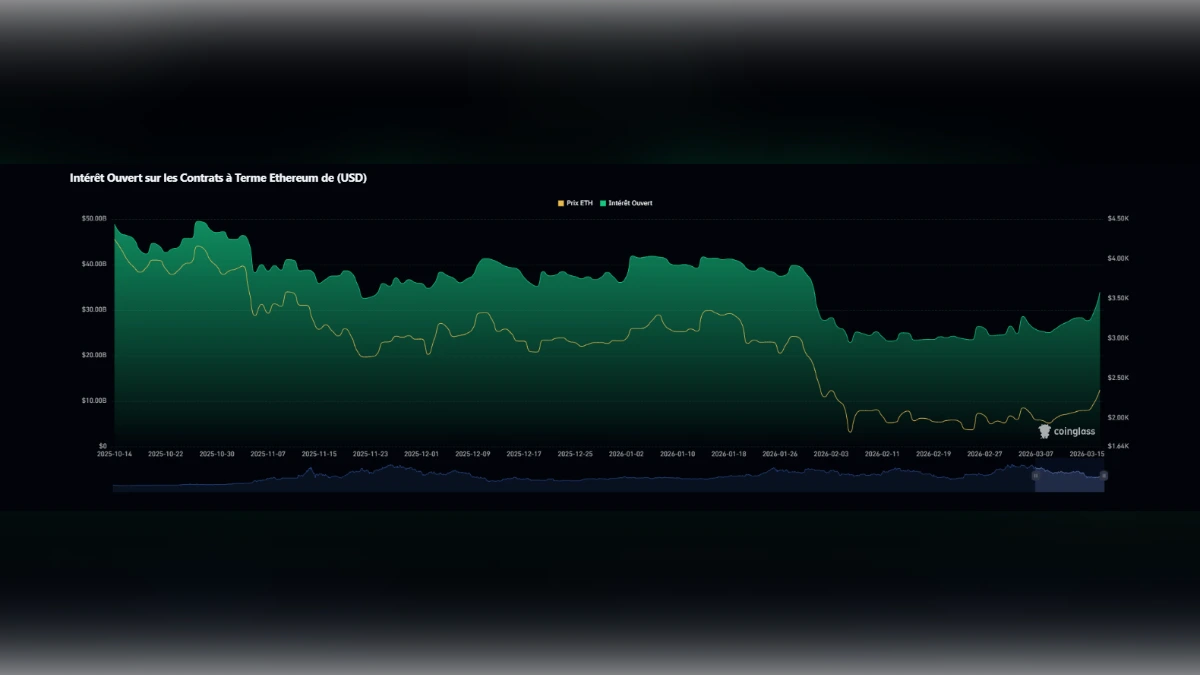
Task: Select the 2025-10-14 date label
Action: tap(113, 451)
